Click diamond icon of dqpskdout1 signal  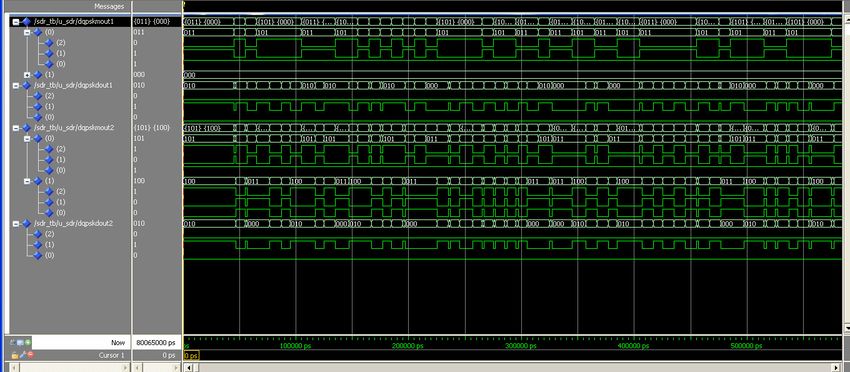pyautogui.click(x=27, y=85)
